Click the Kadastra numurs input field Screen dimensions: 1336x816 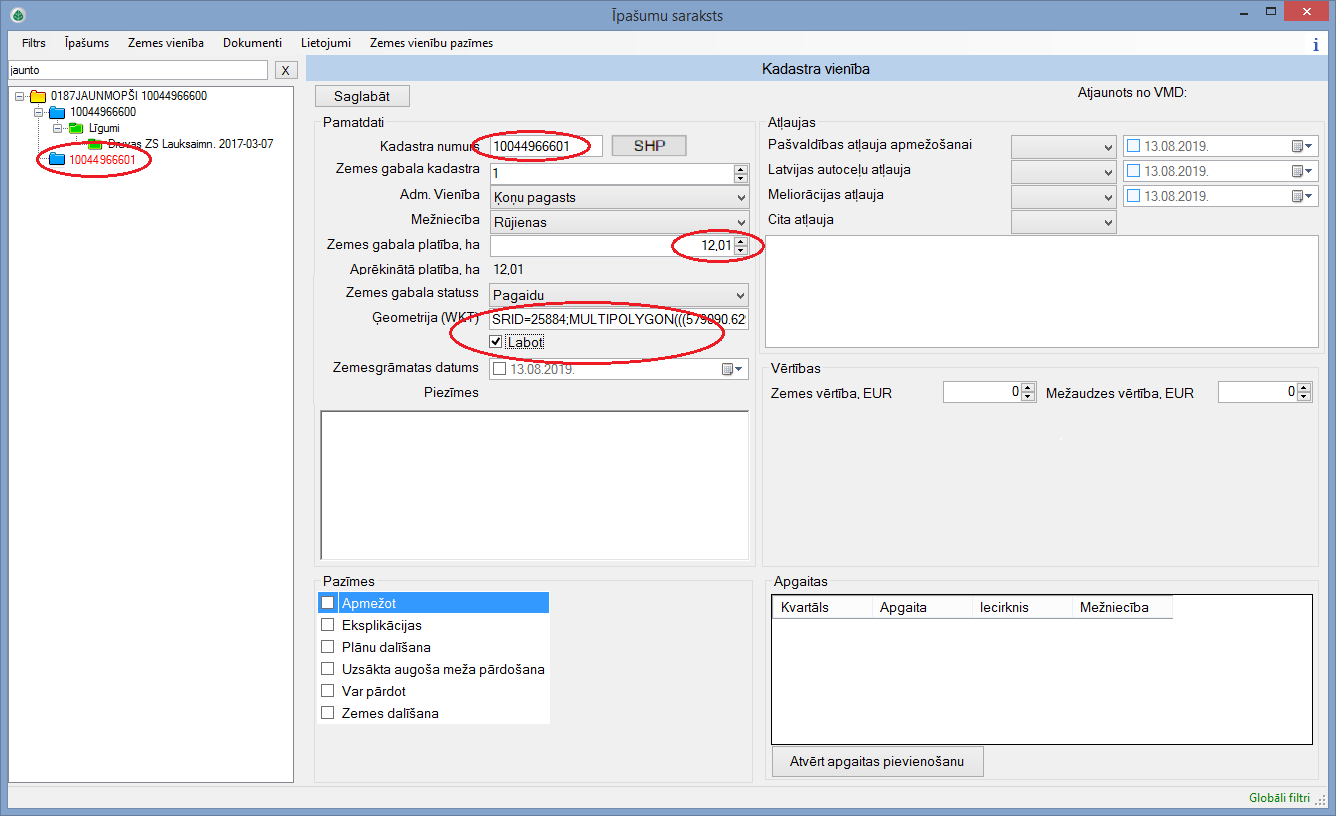click(545, 147)
